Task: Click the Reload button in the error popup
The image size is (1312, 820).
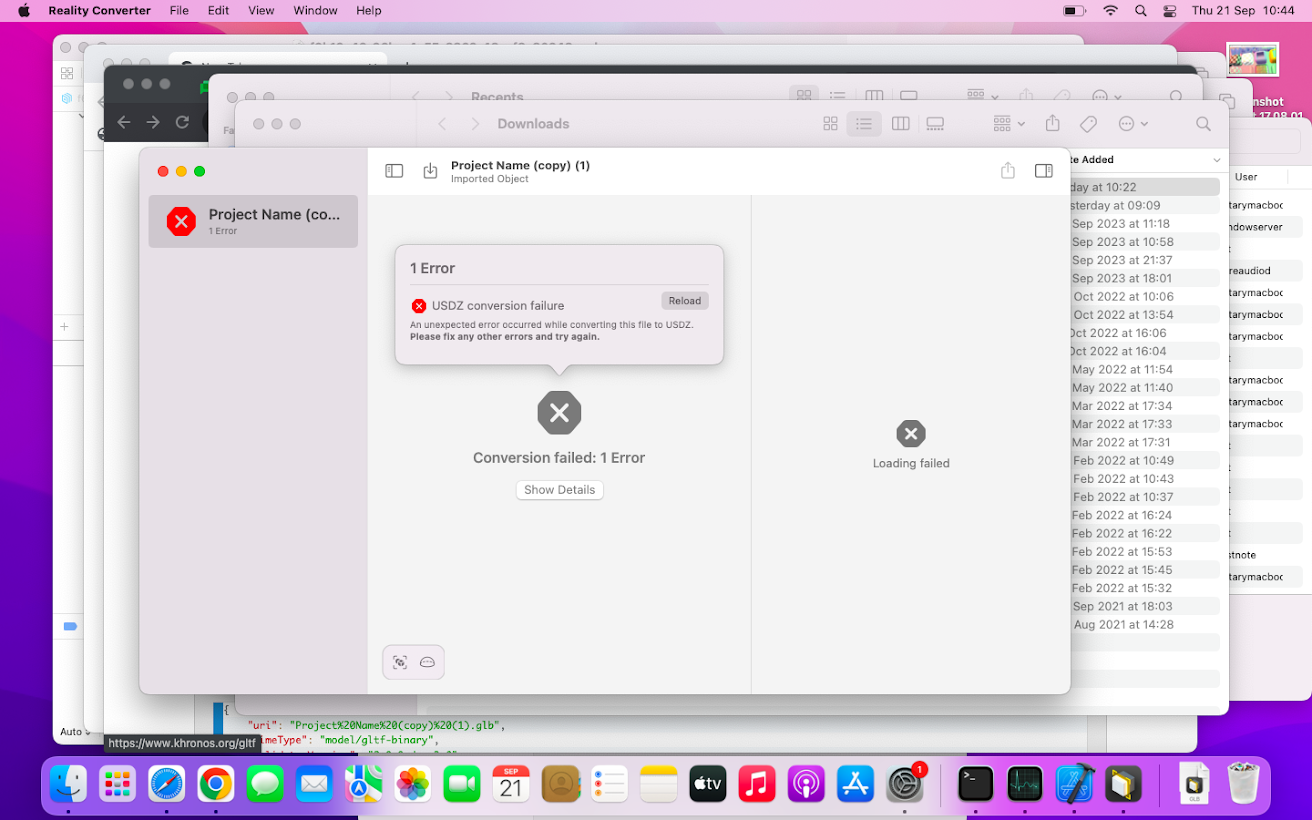Action: [685, 301]
